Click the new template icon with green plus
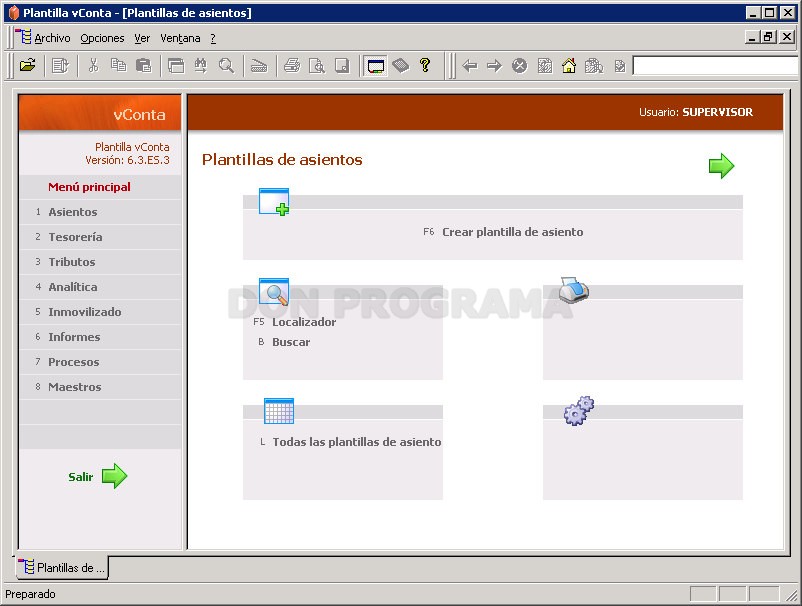This screenshot has height=606, width=802. coord(274,202)
